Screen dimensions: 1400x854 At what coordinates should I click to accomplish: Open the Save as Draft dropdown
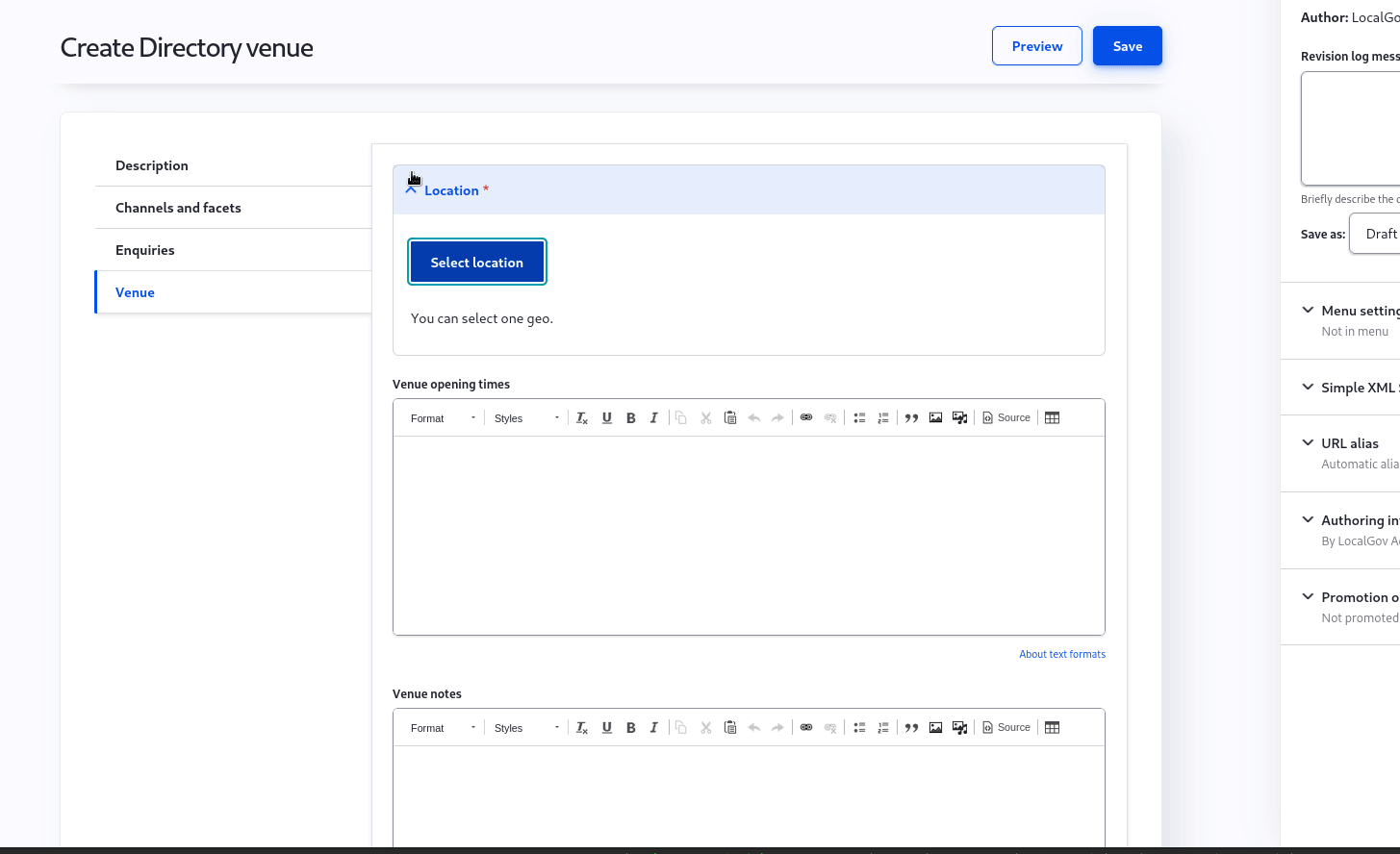[1376, 234]
